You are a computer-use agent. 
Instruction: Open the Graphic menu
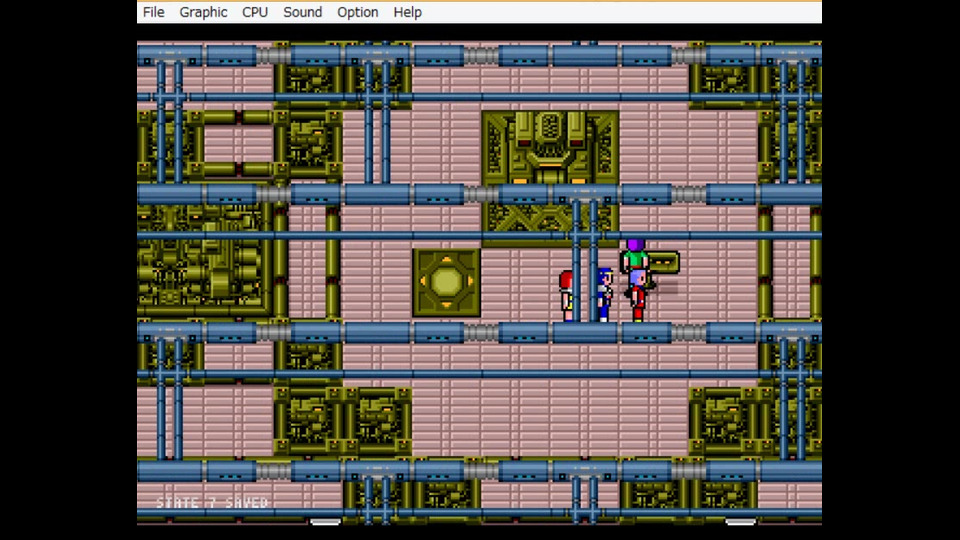[203, 12]
